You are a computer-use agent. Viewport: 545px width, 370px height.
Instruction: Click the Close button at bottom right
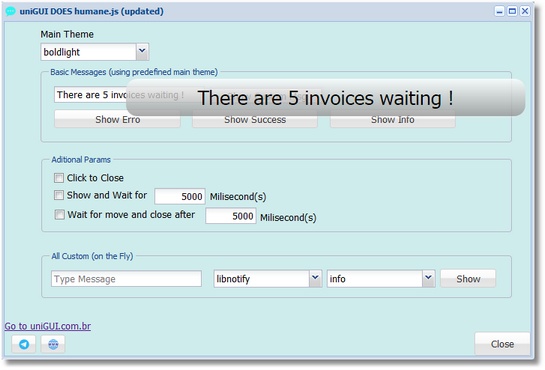pyautogui.click(x=502, y=344)
